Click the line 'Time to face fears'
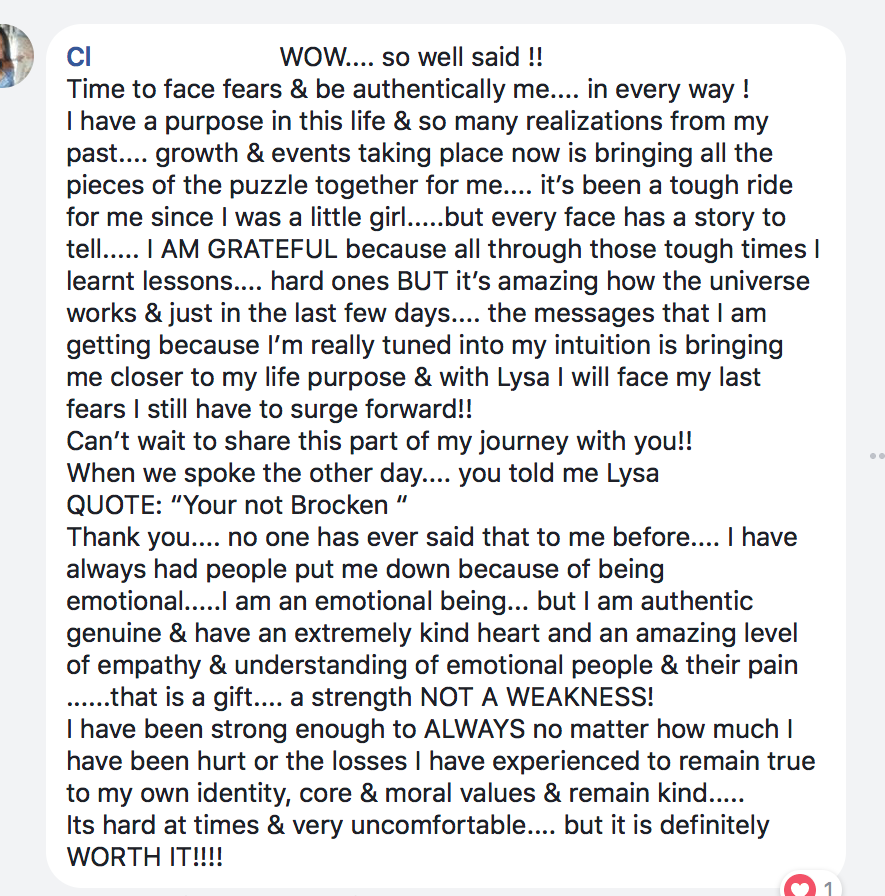The image size is (885, 896). pyautogui.click(x=174, y=89)
